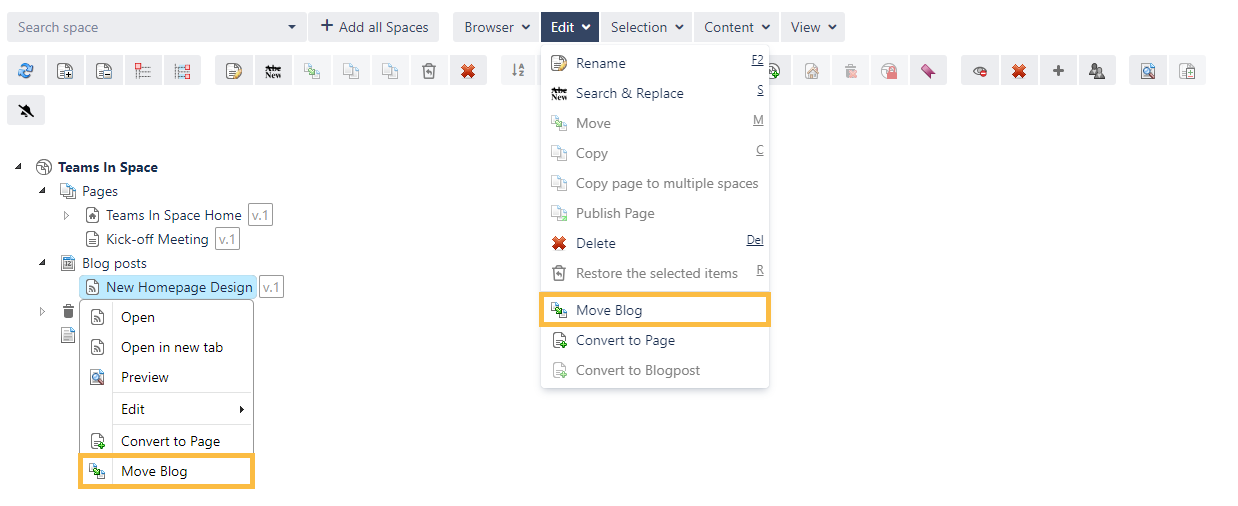The height and width of the screenshot is (506, 1238).
Task: Toggle the eye restriction icon in toolbar
Action: tap(980, 70)
